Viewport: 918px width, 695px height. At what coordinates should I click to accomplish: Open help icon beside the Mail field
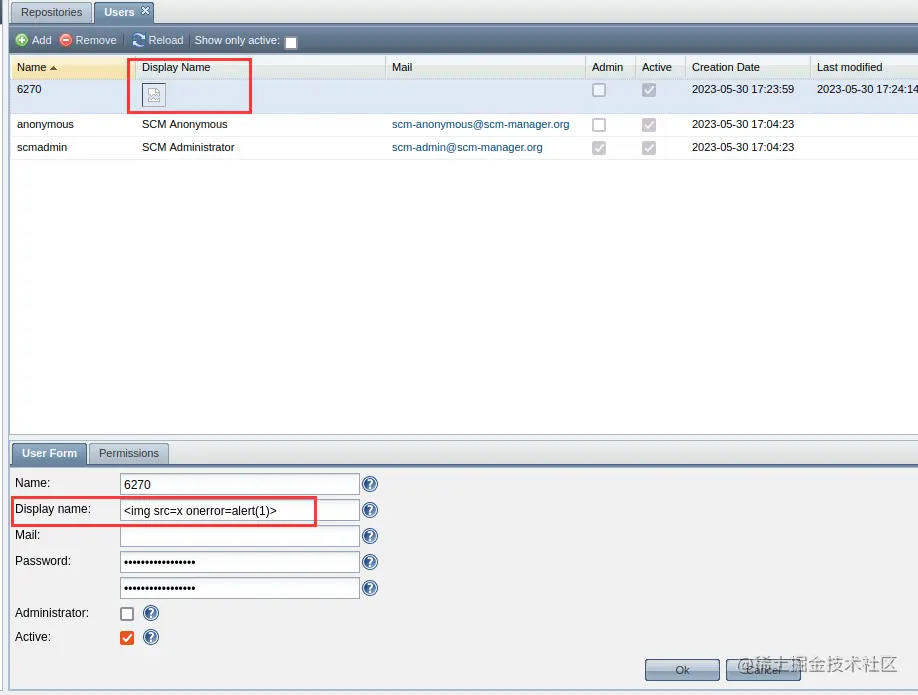click(x=370, y=536)
